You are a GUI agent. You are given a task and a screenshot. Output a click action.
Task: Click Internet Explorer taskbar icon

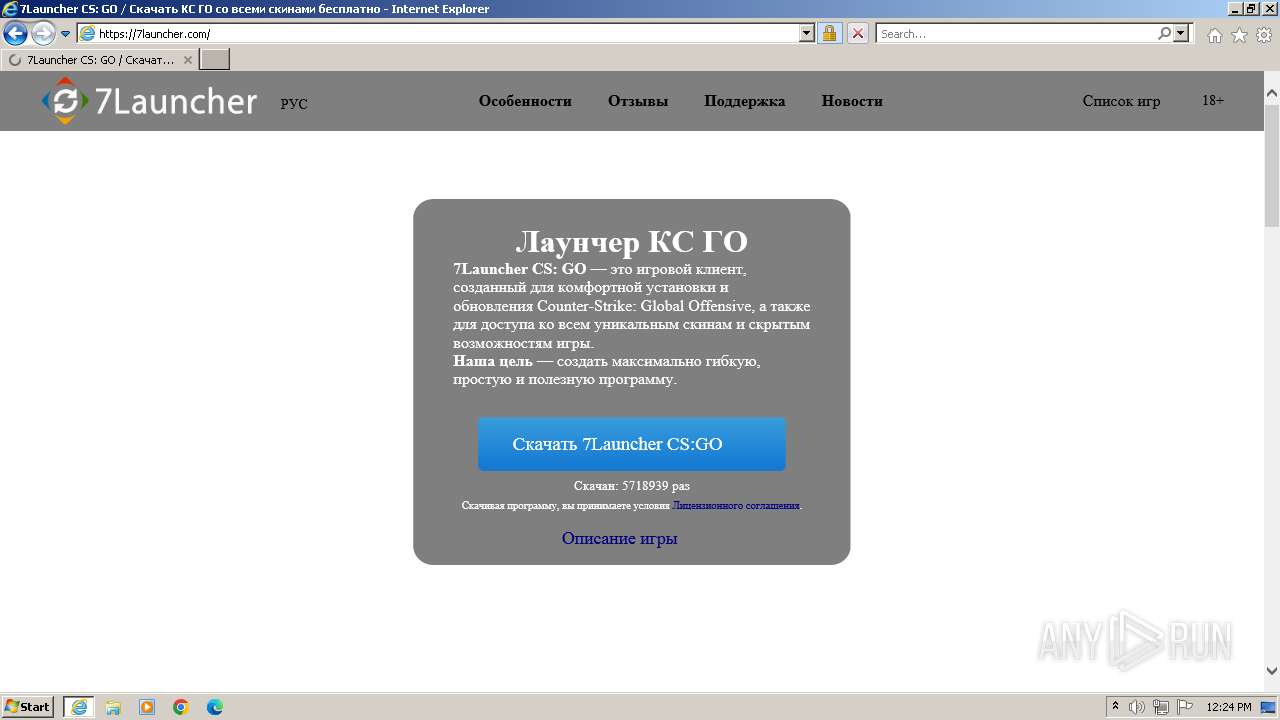[79, 707]
